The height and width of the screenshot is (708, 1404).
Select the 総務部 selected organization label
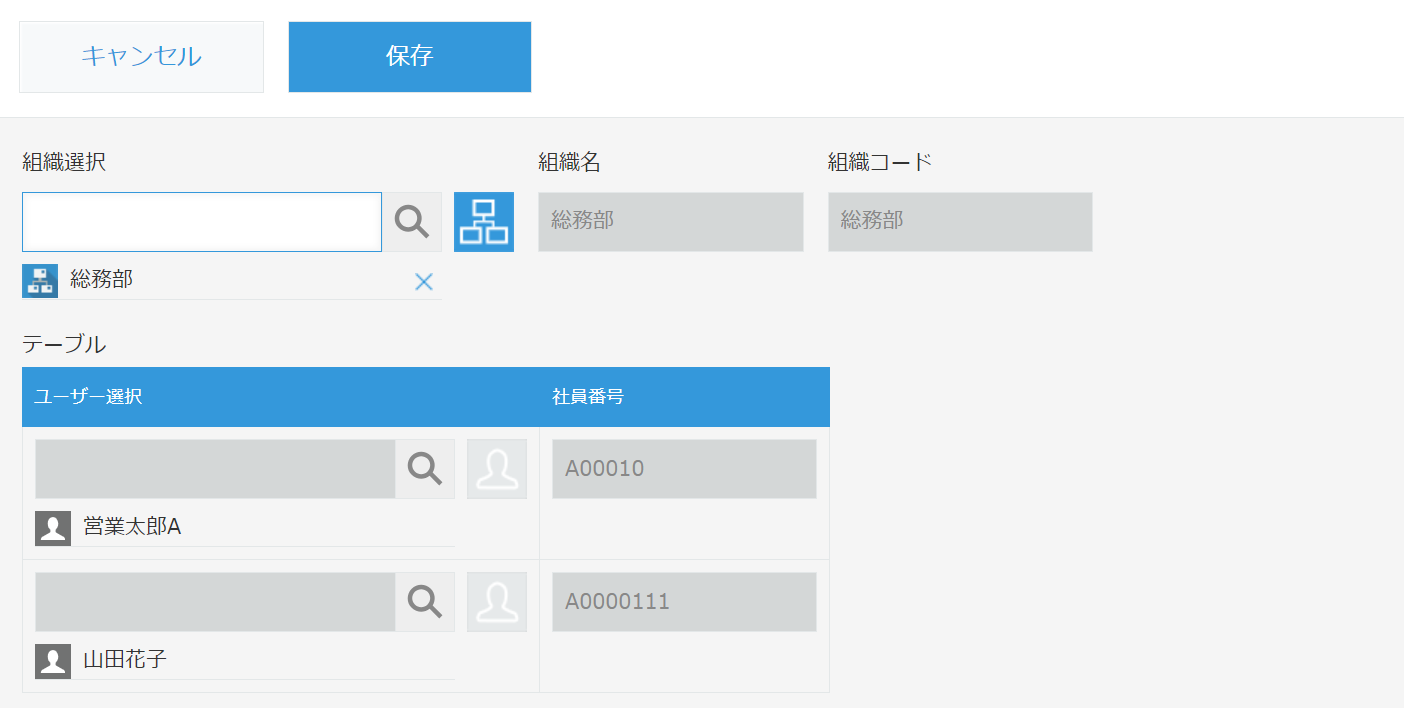(x=101, y=280)
